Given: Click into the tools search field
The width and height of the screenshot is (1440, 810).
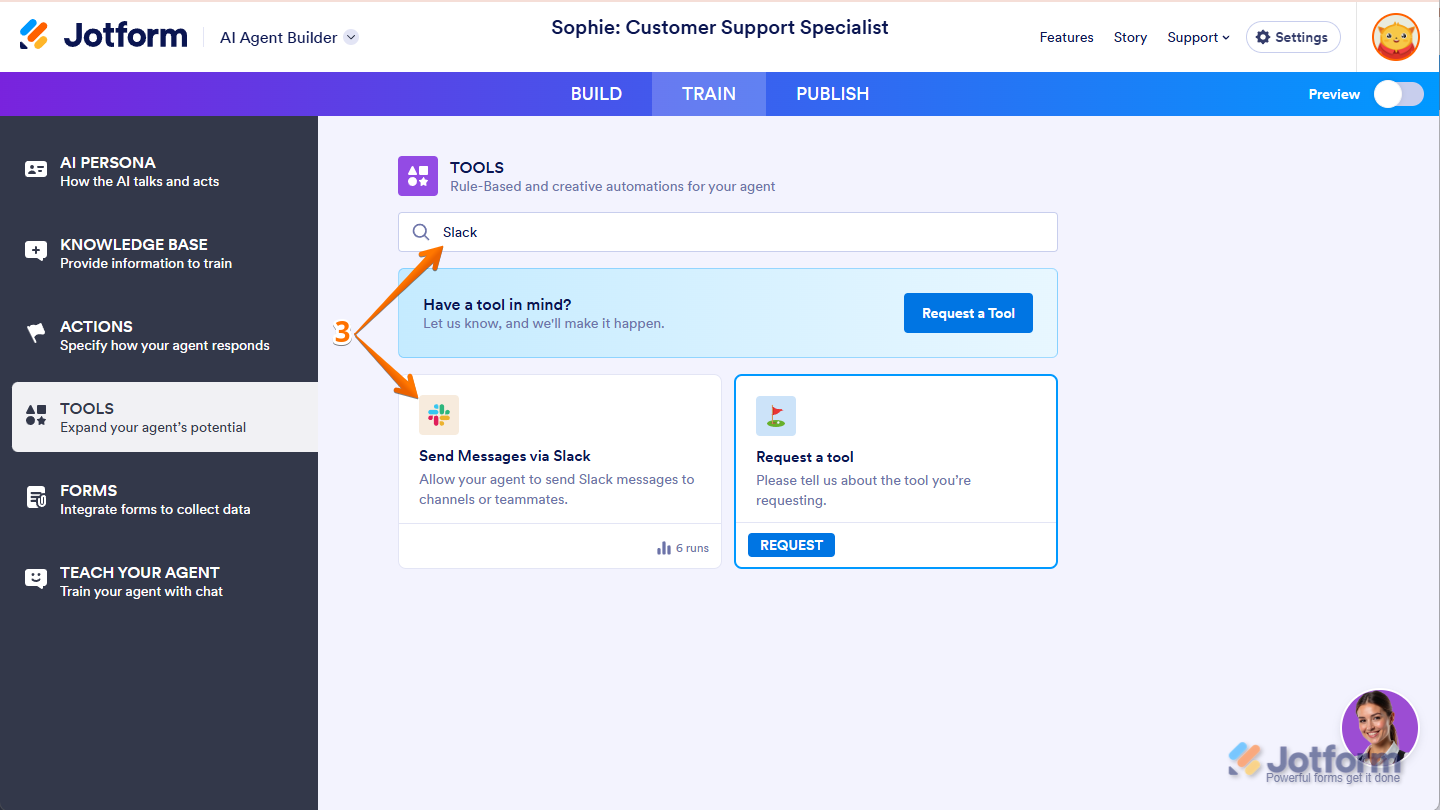Looking at the screenshot, I should pos(740,232).
